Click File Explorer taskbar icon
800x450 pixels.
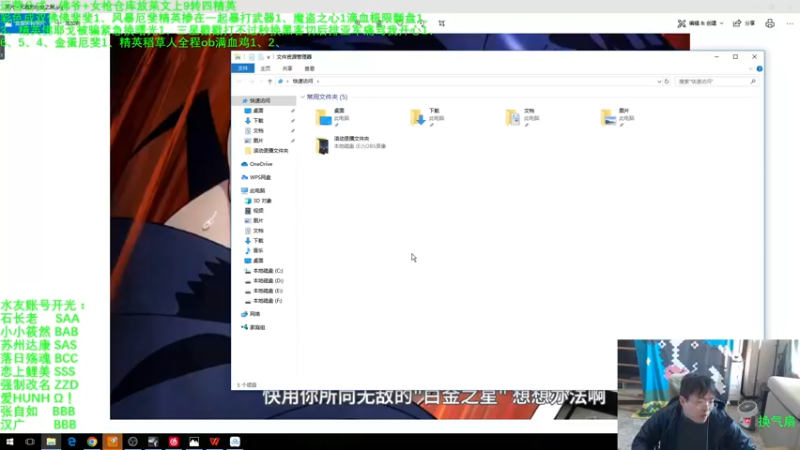tap(51, 442)
